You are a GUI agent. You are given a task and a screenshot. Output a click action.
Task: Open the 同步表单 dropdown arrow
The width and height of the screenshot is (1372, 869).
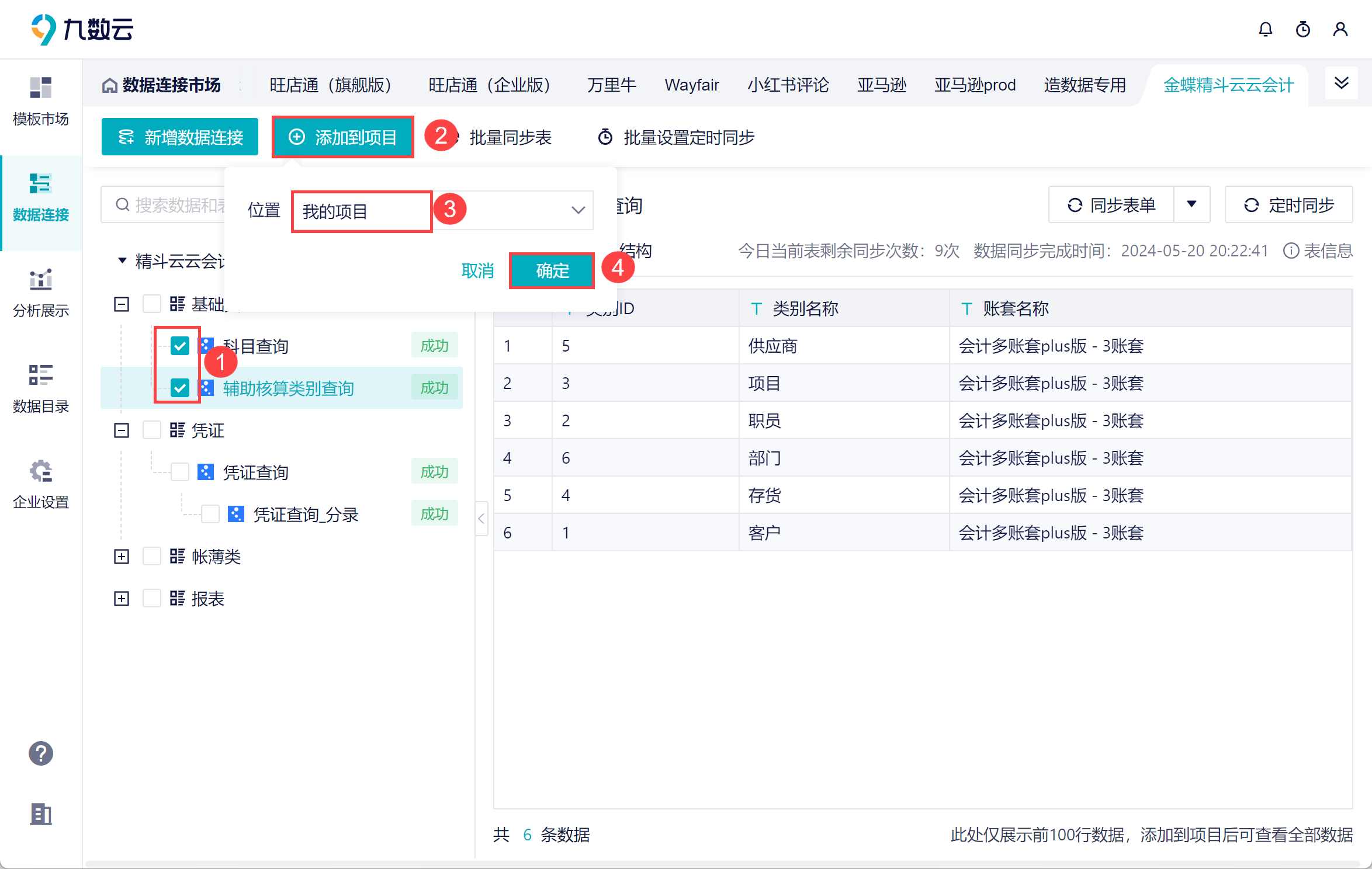coord(1191,204)
